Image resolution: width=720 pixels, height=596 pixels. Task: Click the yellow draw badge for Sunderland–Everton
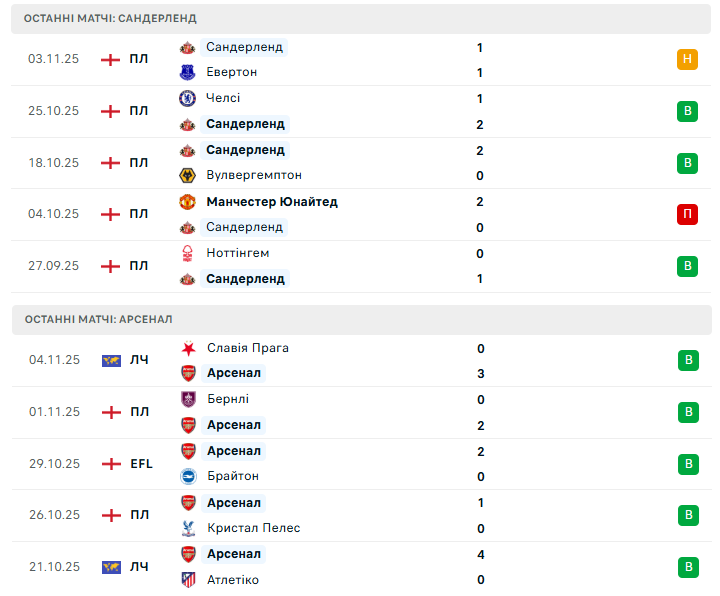[687, 59]
